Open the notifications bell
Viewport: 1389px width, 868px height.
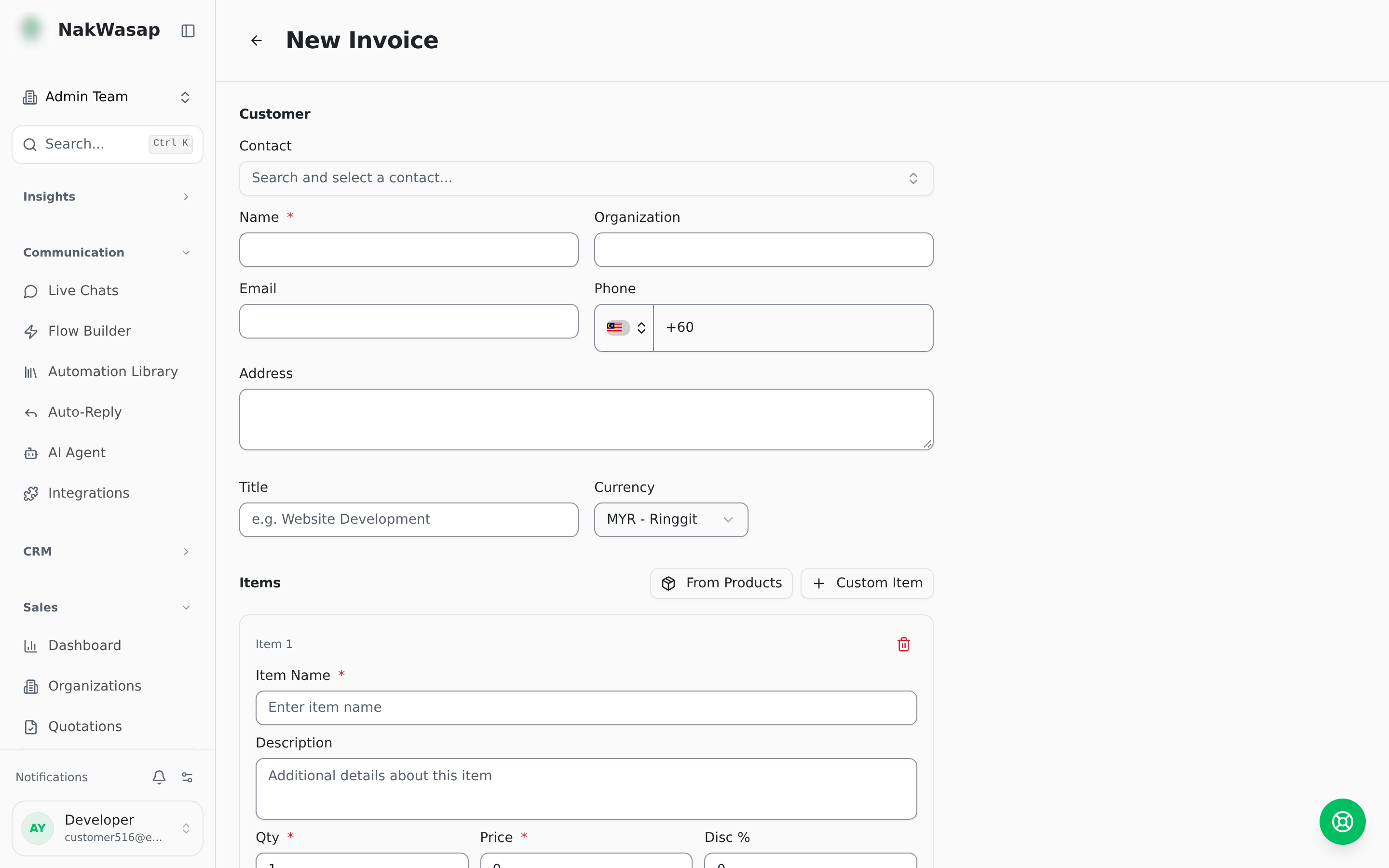click(x=159, y=777)
